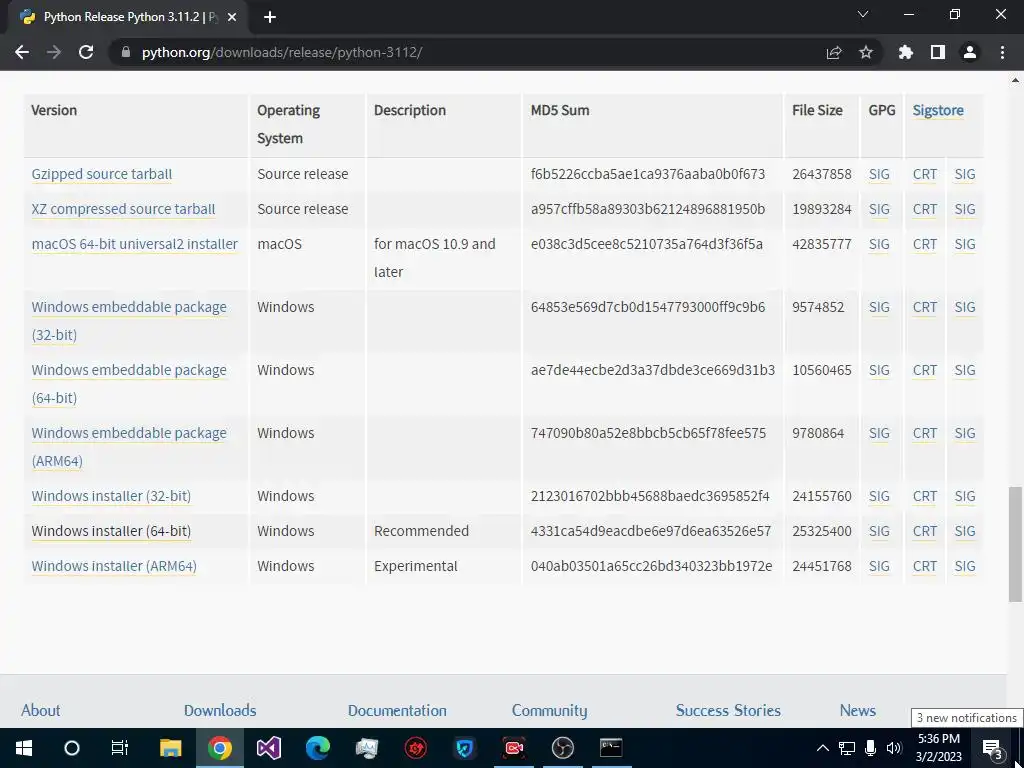Download the XZ compressed source tarball

pos(123,209)
